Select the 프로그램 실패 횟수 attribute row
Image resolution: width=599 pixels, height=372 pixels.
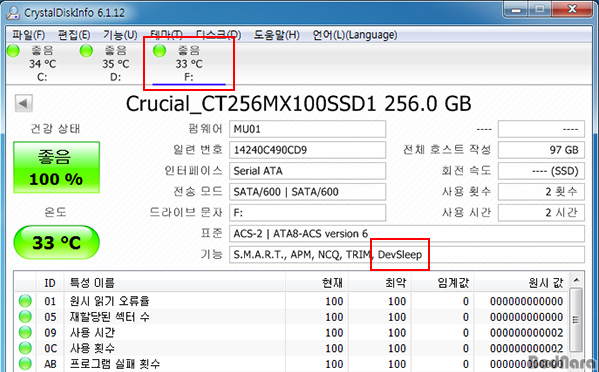[291, 364]
